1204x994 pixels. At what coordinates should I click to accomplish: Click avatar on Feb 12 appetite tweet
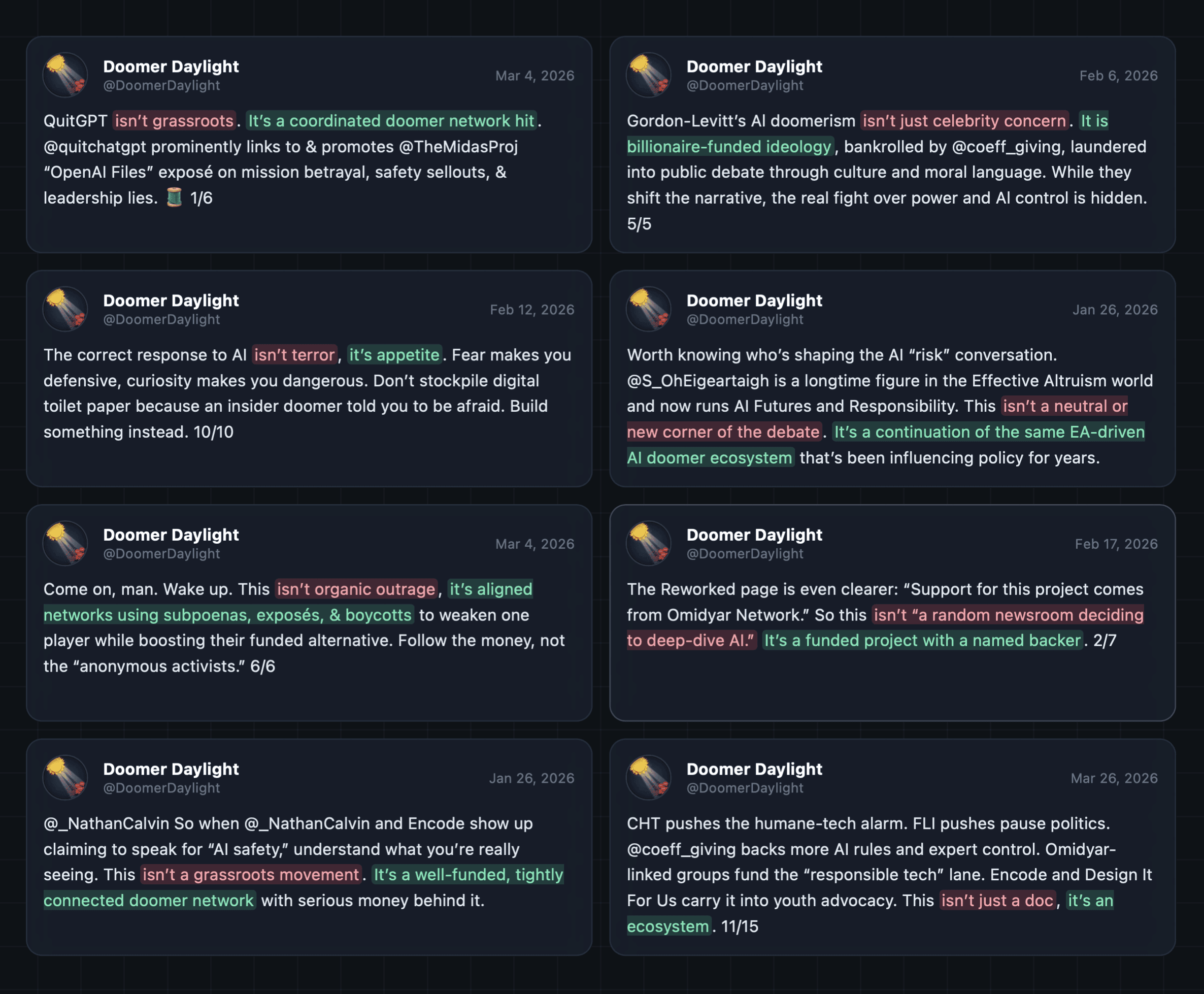click(65, 309)
